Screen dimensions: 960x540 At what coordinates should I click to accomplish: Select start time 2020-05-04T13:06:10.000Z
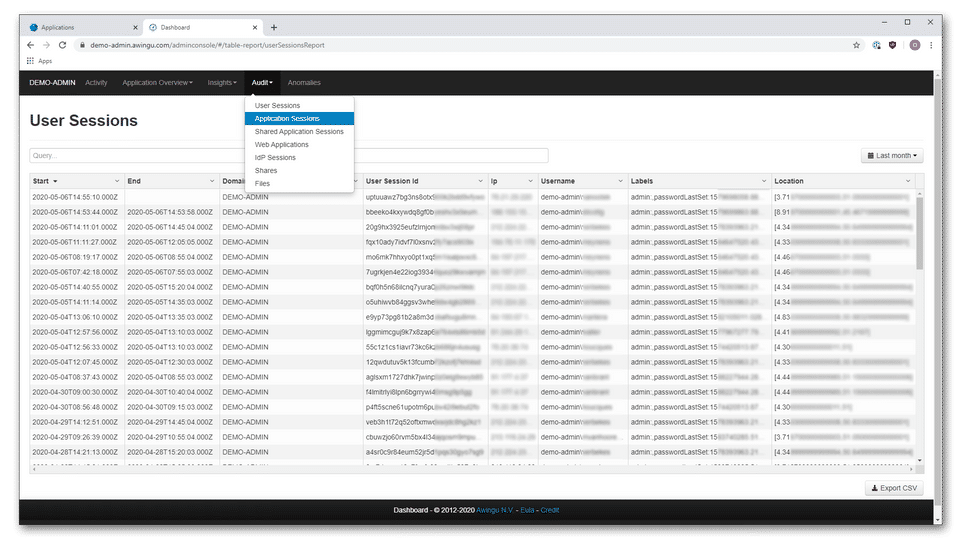75,317
